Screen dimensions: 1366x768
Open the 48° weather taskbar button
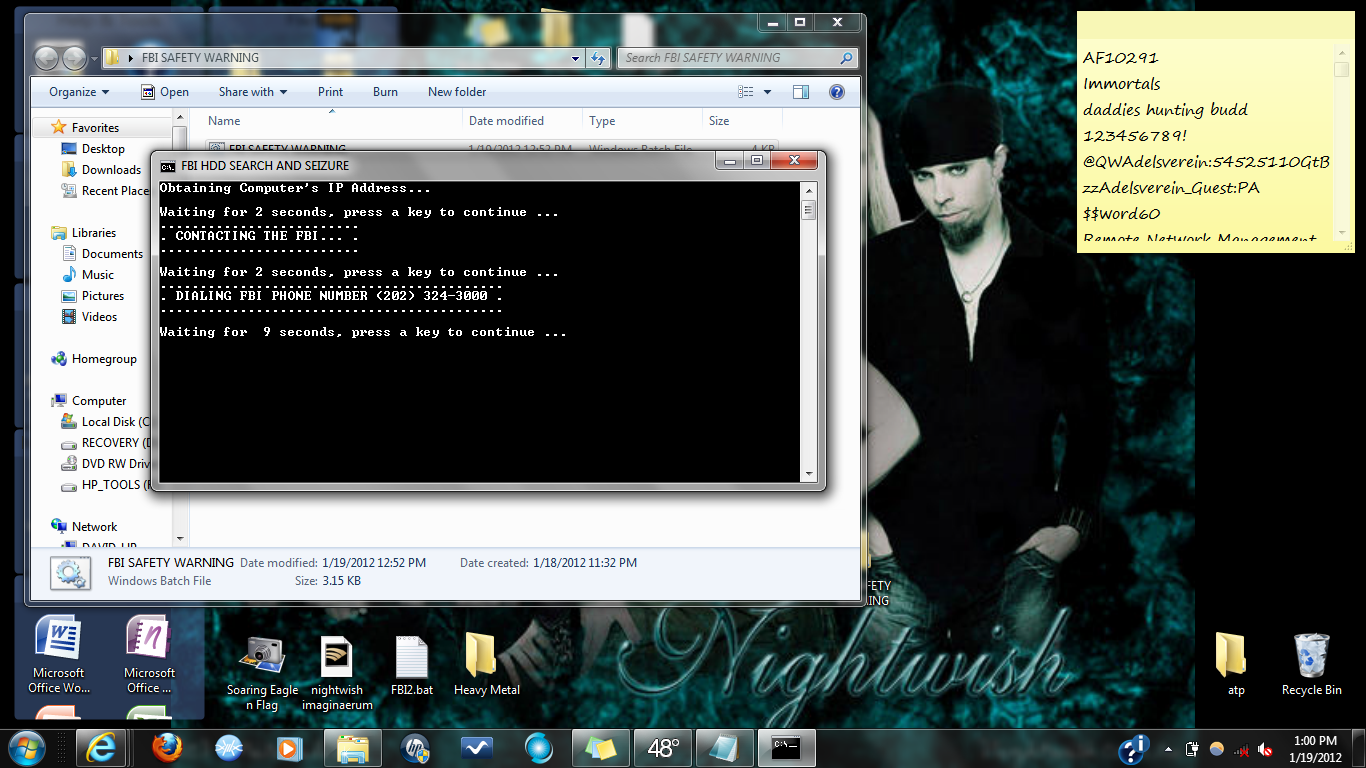663,748
